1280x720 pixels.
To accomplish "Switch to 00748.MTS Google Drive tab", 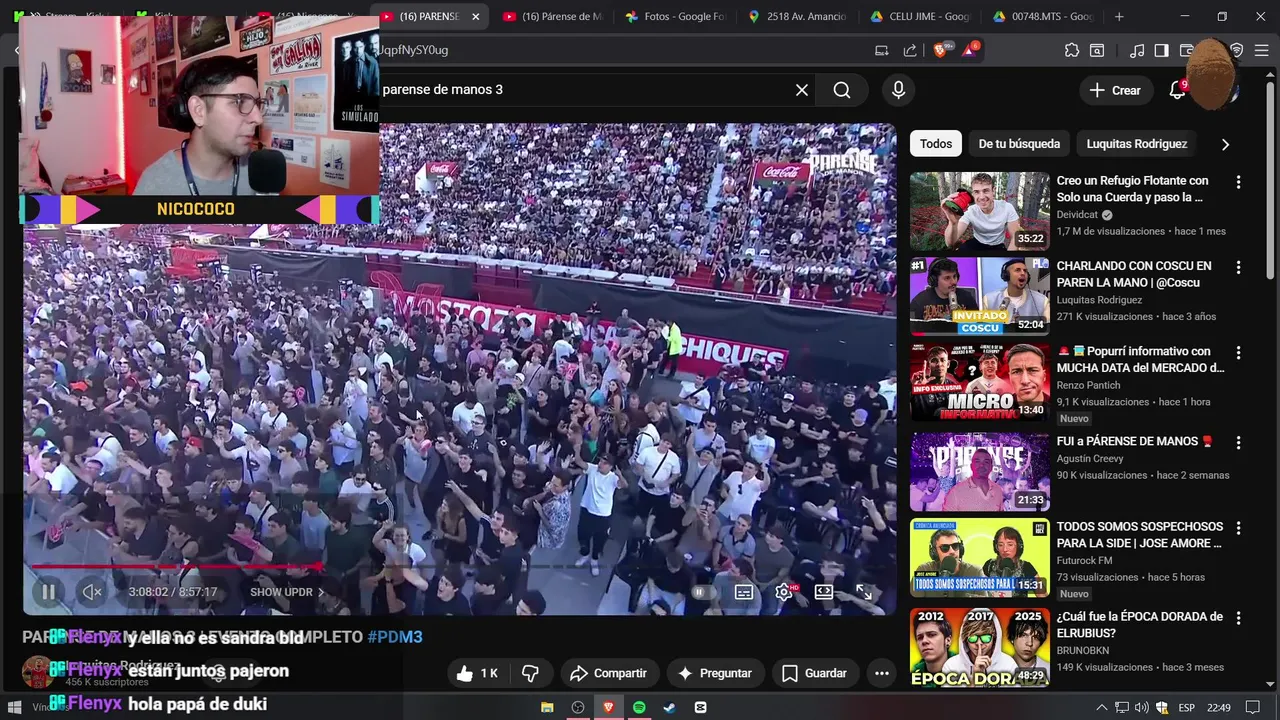I will pos(1042,17).
